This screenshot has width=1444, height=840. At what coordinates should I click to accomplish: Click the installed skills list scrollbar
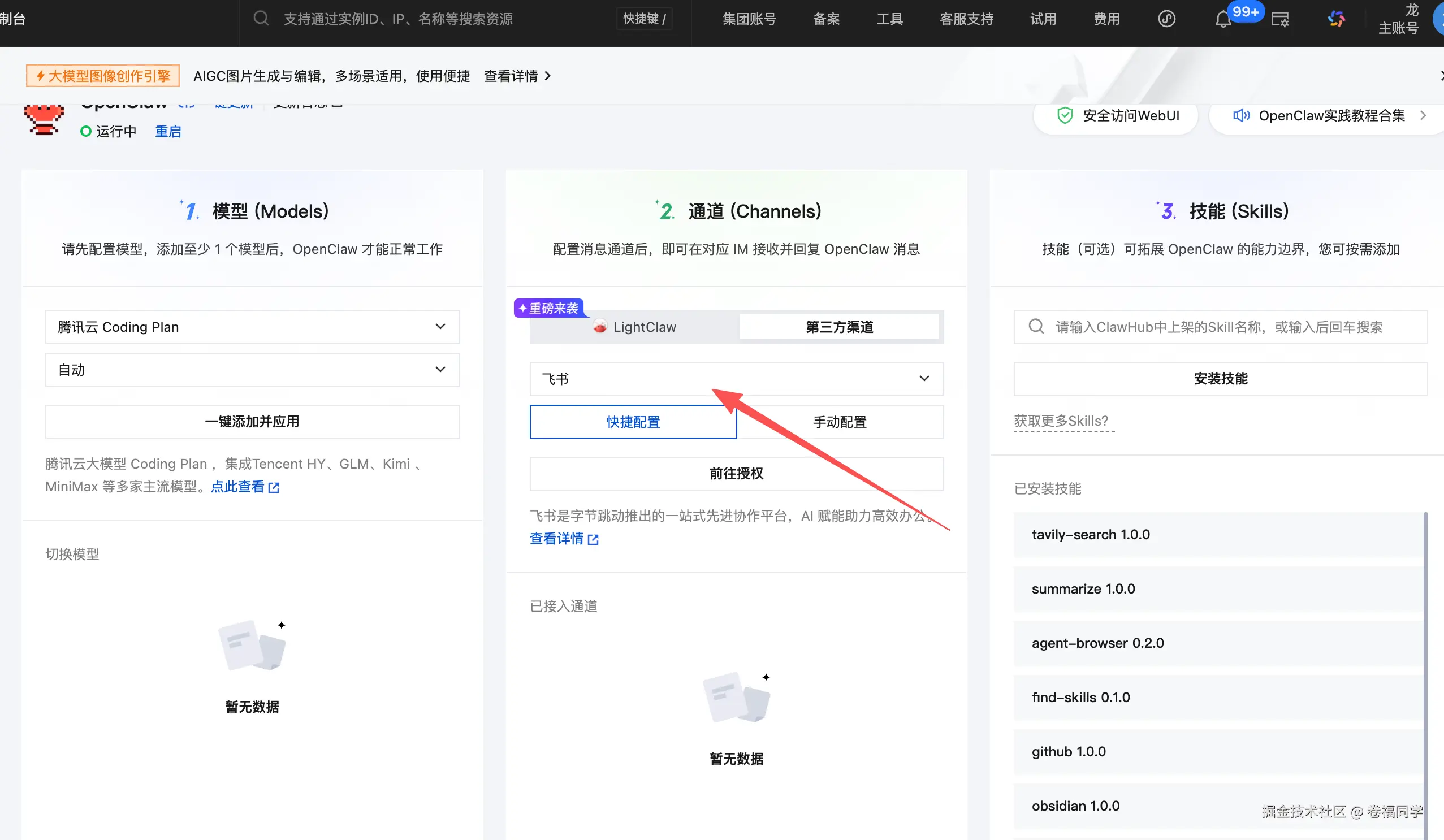tap(1425, 659)
